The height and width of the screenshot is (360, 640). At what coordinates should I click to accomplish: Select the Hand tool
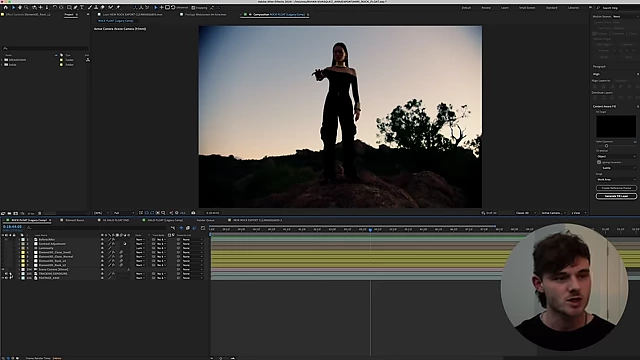tap(20, 7)
